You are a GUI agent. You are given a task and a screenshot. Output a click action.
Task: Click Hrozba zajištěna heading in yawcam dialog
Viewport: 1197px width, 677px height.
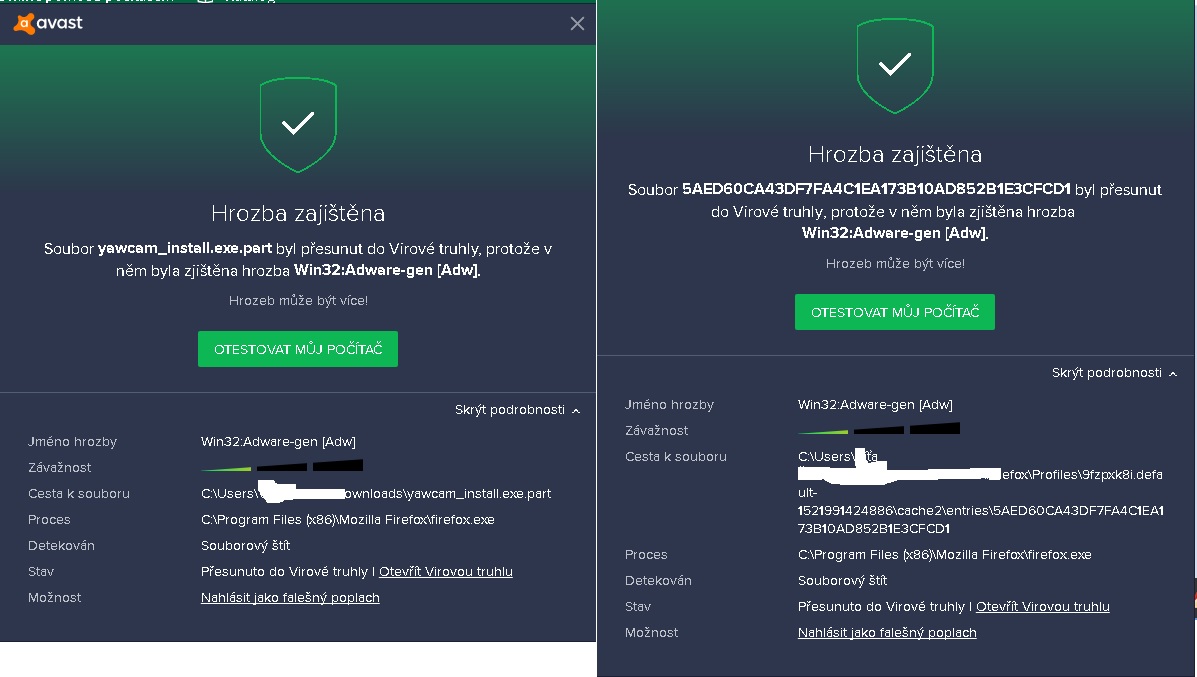point(298,213)
